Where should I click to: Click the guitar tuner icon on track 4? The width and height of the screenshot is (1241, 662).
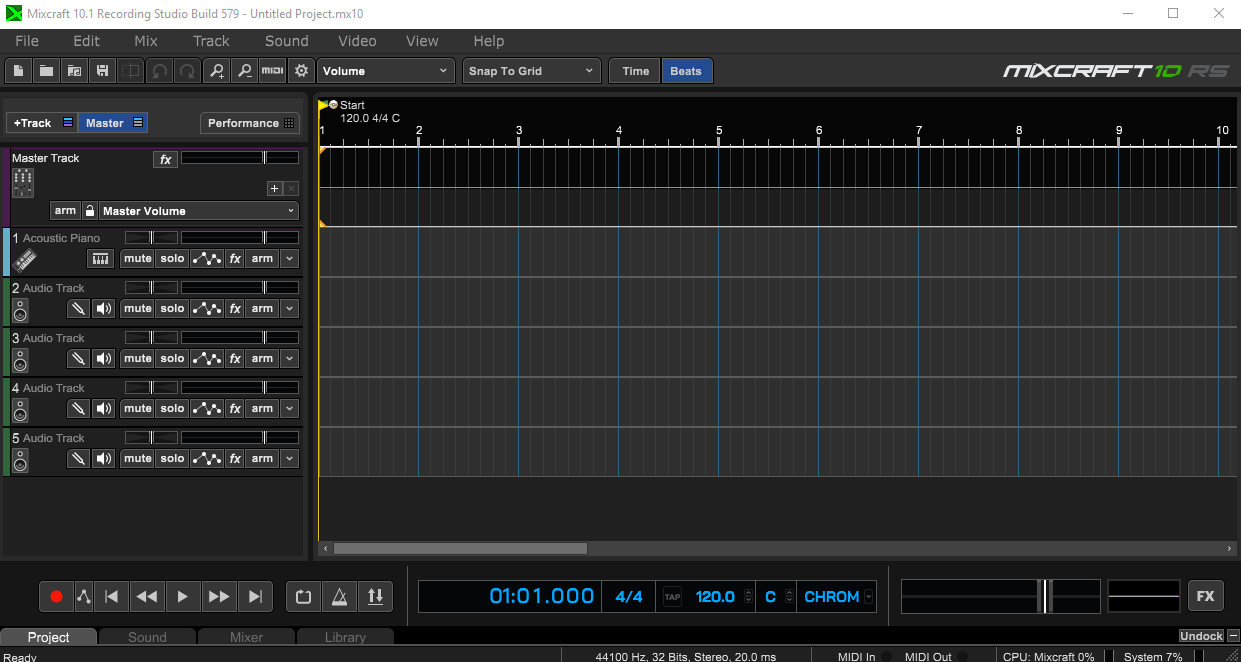tap(78, 409)
